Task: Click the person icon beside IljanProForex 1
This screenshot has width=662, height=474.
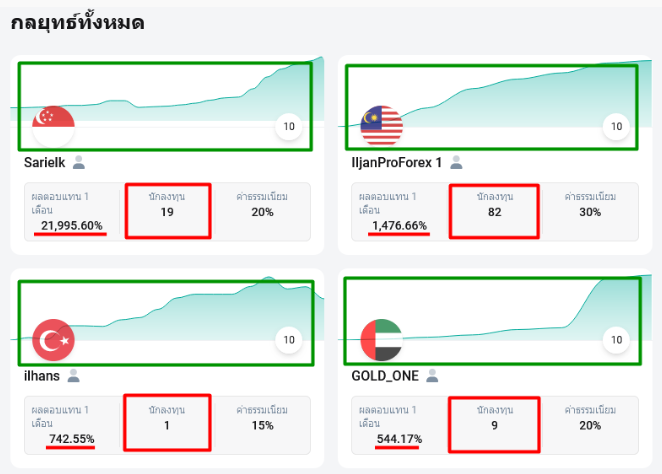Action: pyautogui.click(x=456, y=162)
